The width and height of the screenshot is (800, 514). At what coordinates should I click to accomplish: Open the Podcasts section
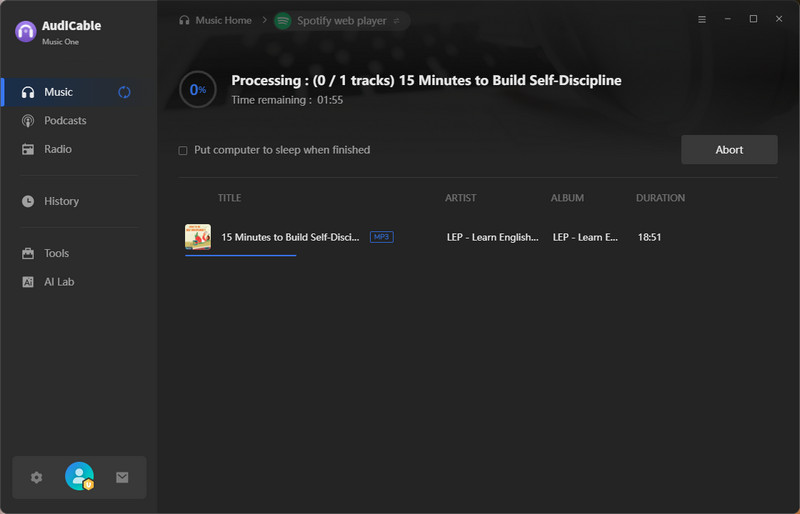79,120
